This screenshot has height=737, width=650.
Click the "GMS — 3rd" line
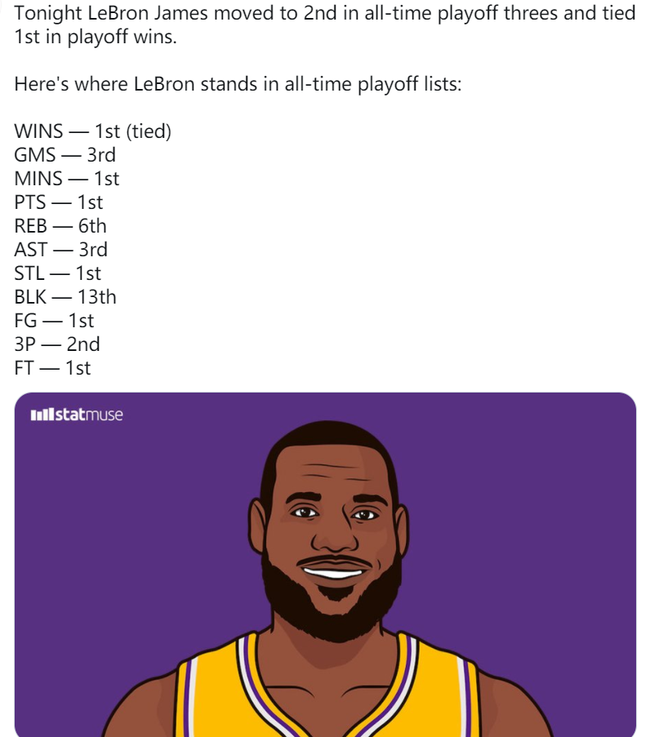click(x=65, y=155)
